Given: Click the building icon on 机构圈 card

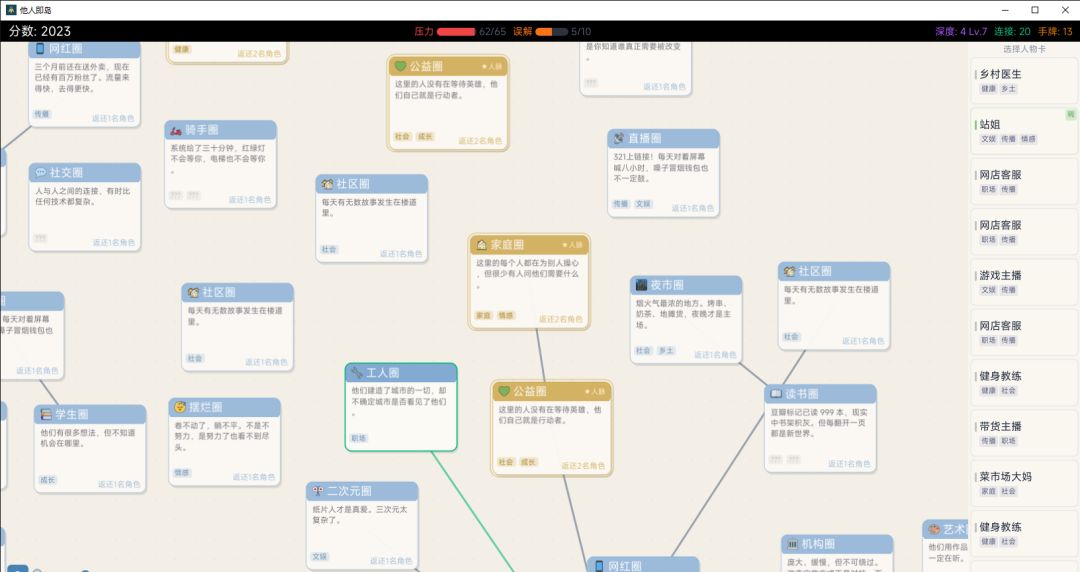Looking at the screenshot, I should pos(792,544).
